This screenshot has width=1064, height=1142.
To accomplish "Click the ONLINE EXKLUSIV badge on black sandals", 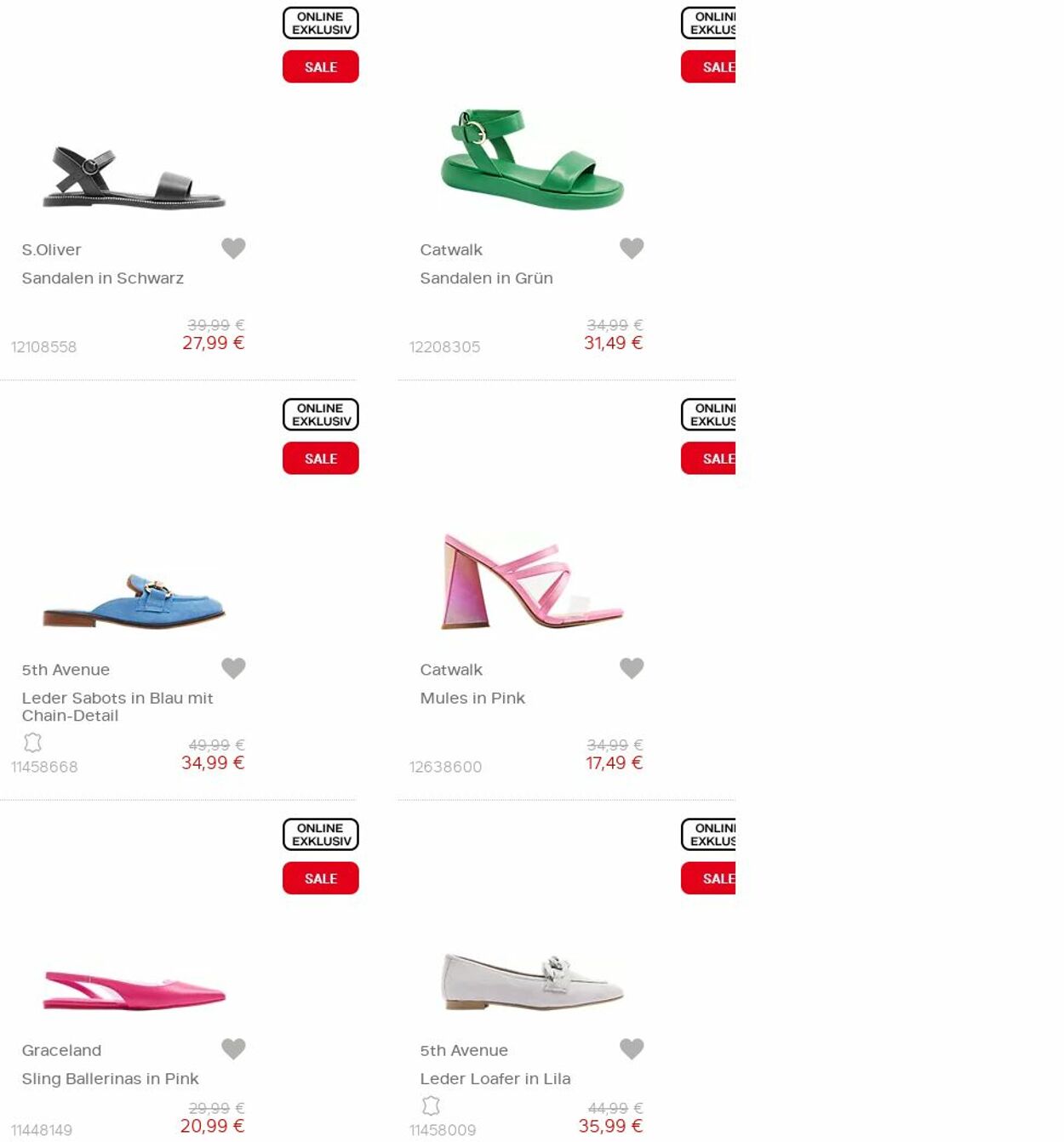I will (320, 23).
